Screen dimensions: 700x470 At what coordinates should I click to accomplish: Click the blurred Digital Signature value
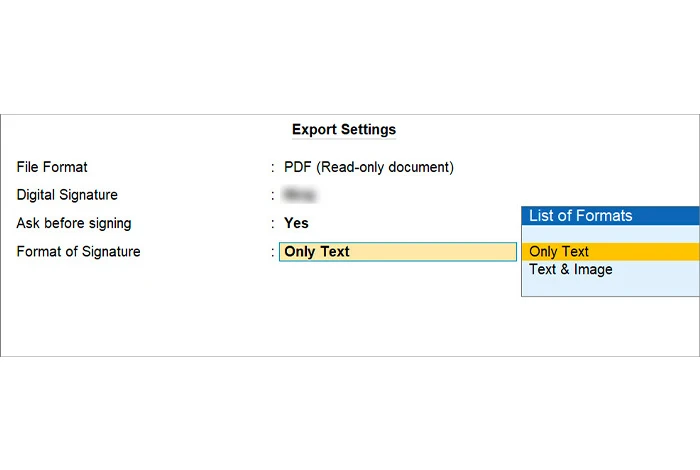[x=295, y=195]
